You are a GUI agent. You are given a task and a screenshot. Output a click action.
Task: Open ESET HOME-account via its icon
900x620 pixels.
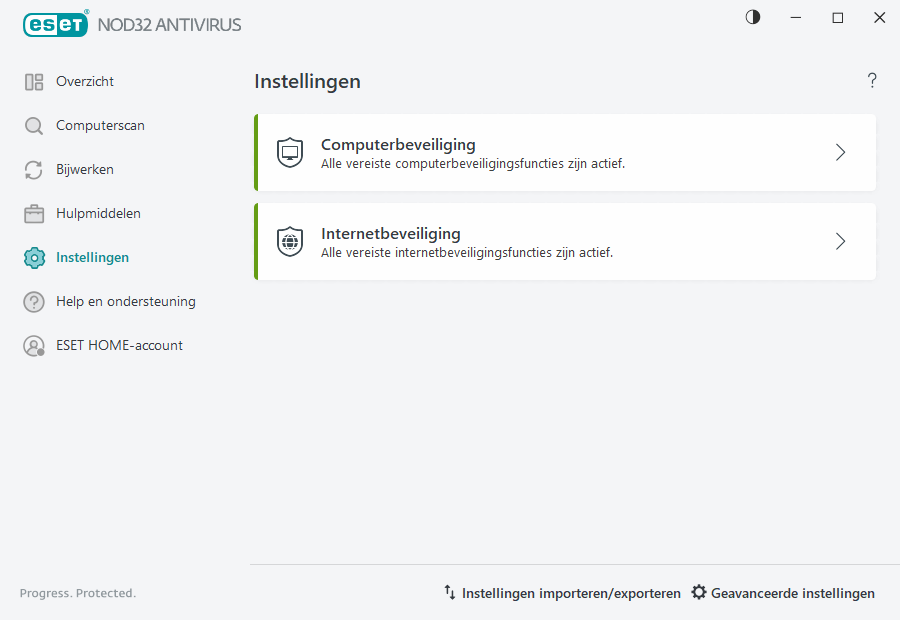tap(34, 345)
